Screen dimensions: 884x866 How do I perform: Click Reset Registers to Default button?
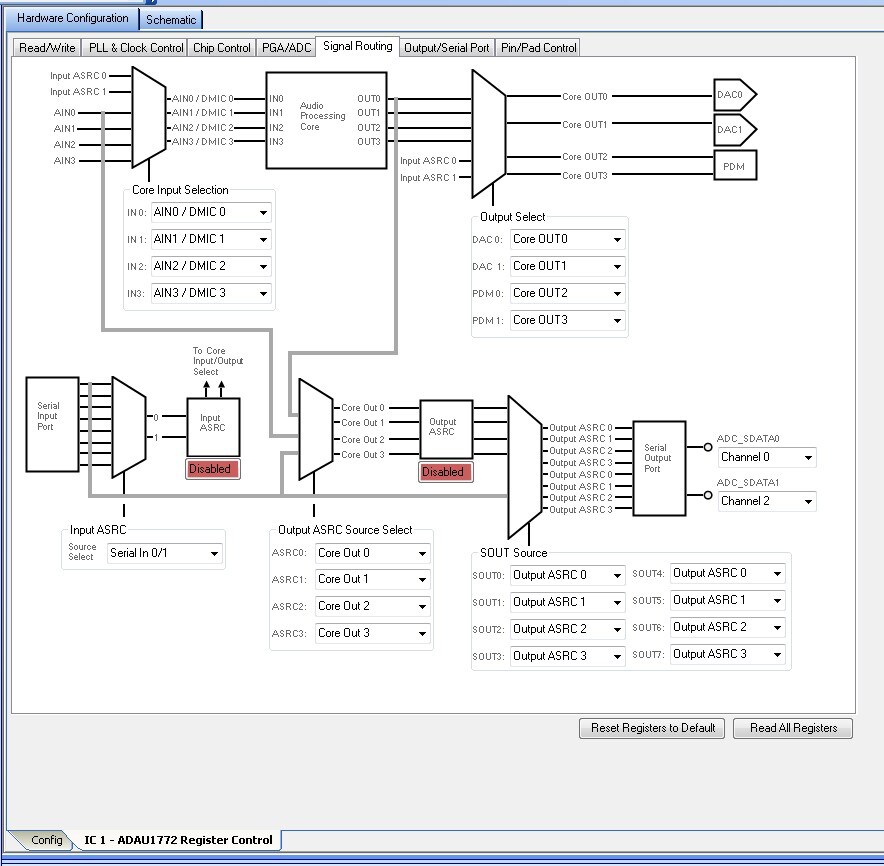click(x=652, y=728)
